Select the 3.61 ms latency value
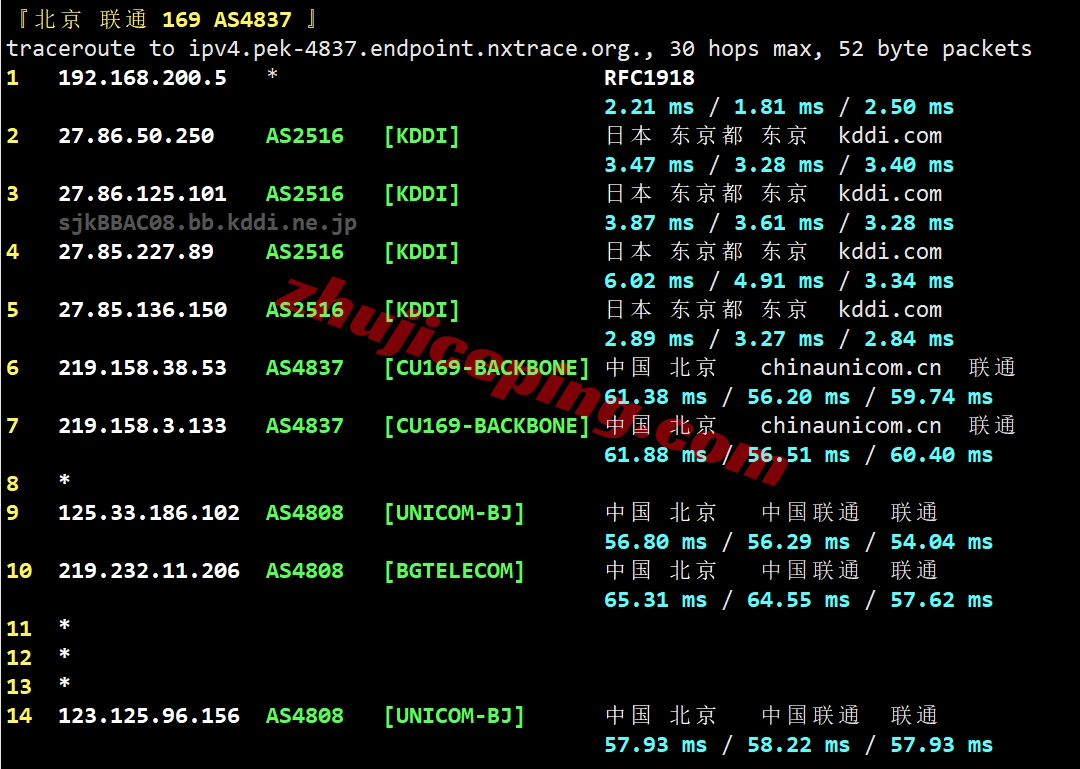Viewport: 1080px width, 769px height. click(779, 223)
